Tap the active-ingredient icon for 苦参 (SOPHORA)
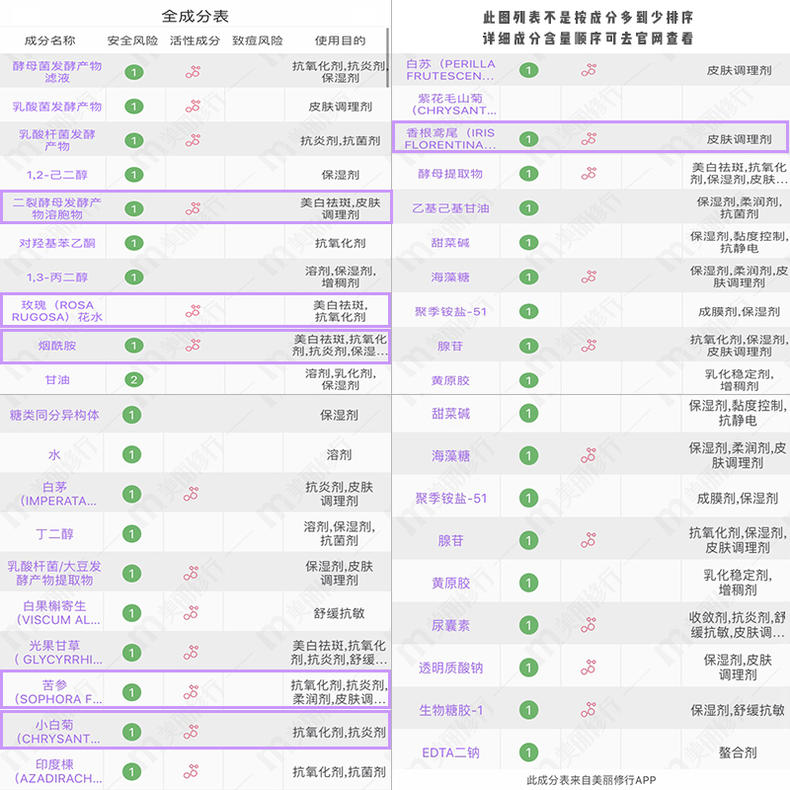 click(x=191, y=692)
